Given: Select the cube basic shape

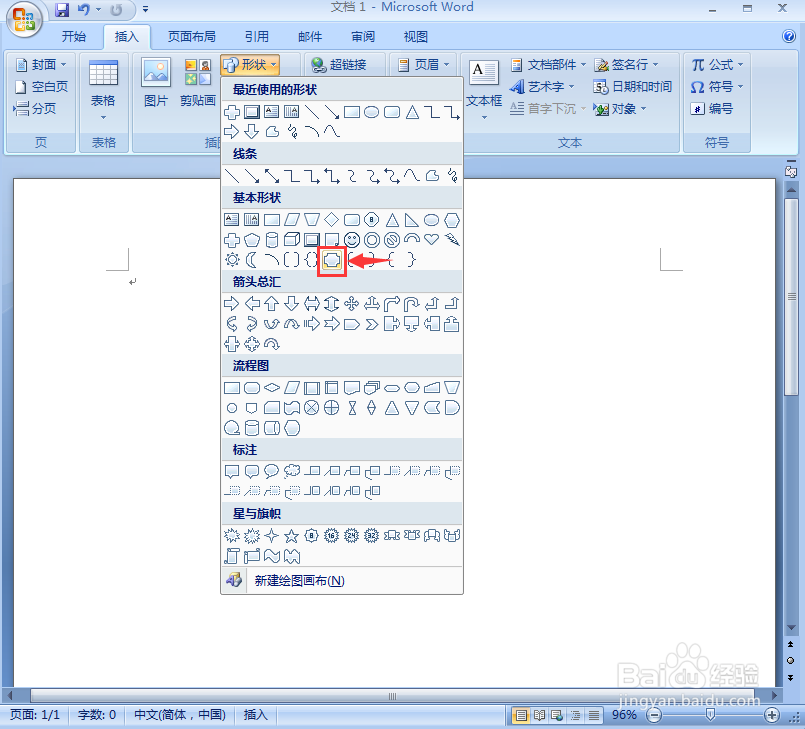Looking at the screenshot, I should 292,240.
